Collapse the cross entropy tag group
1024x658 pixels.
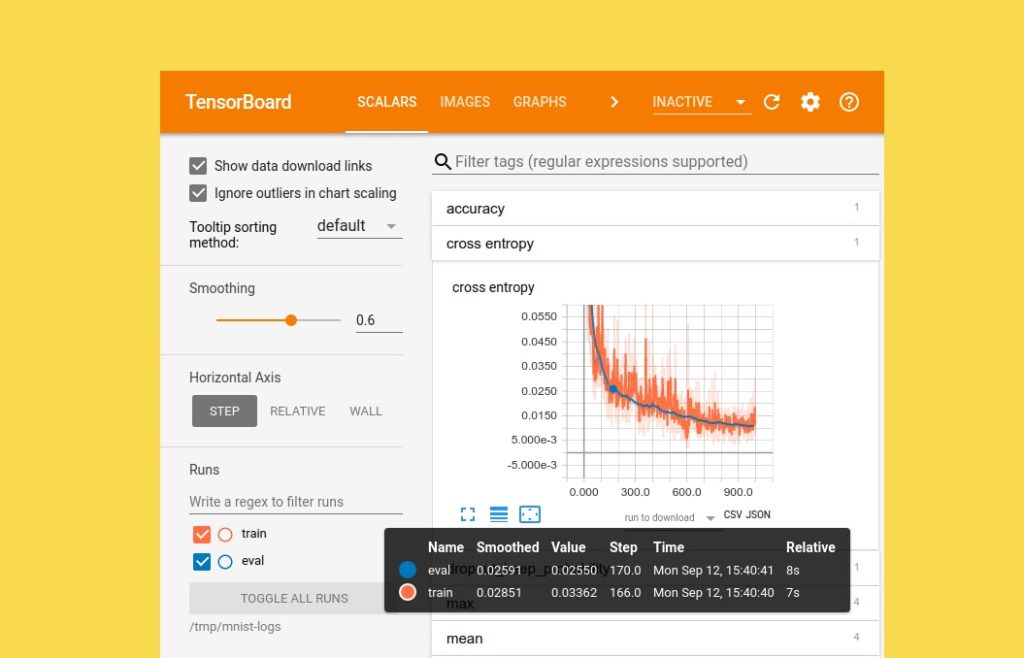(x=655, y=243)
